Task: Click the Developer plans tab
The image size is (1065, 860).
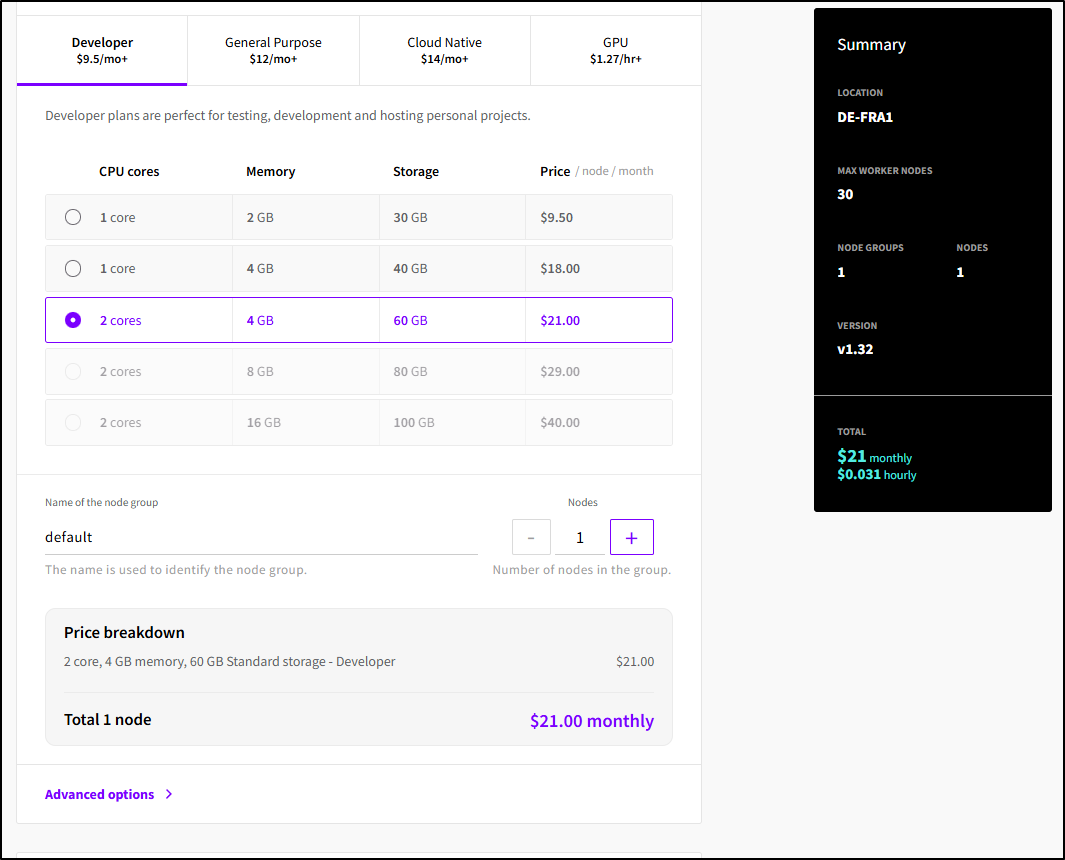Action: click(x=102, y=50)
